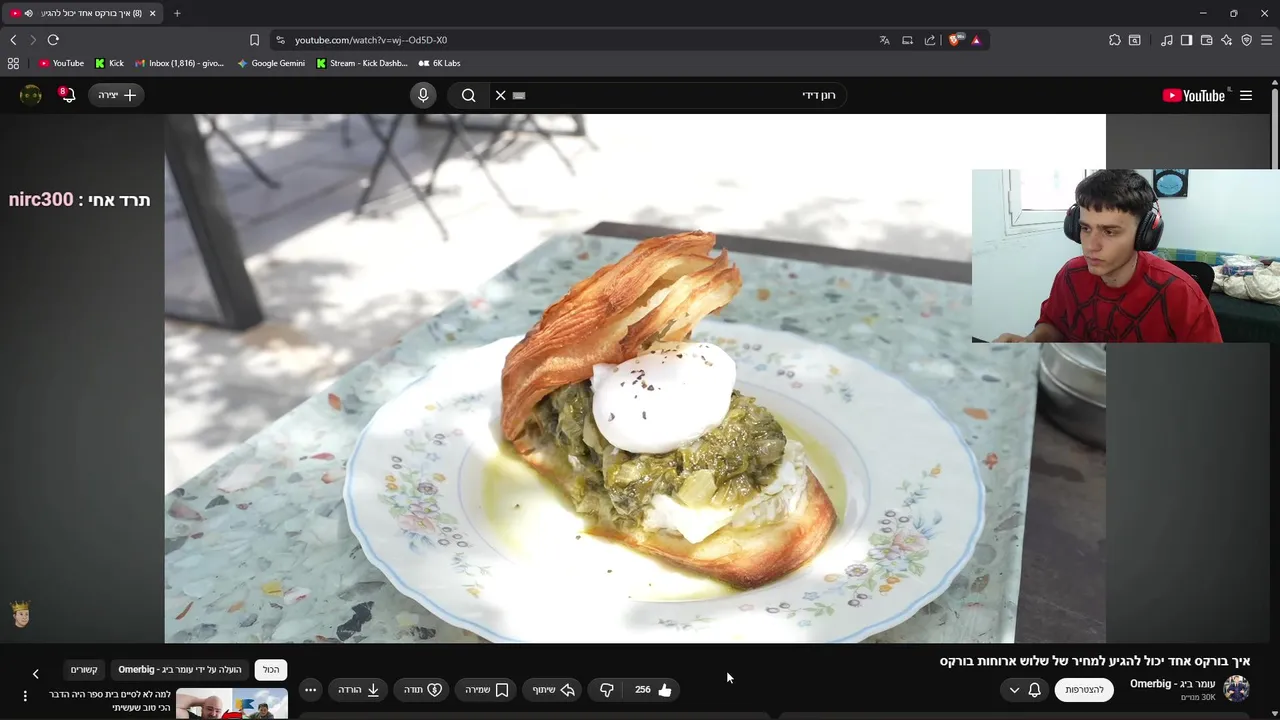Save the video with שמירה button
This screenshot has width=1280, height=720.
486,690
